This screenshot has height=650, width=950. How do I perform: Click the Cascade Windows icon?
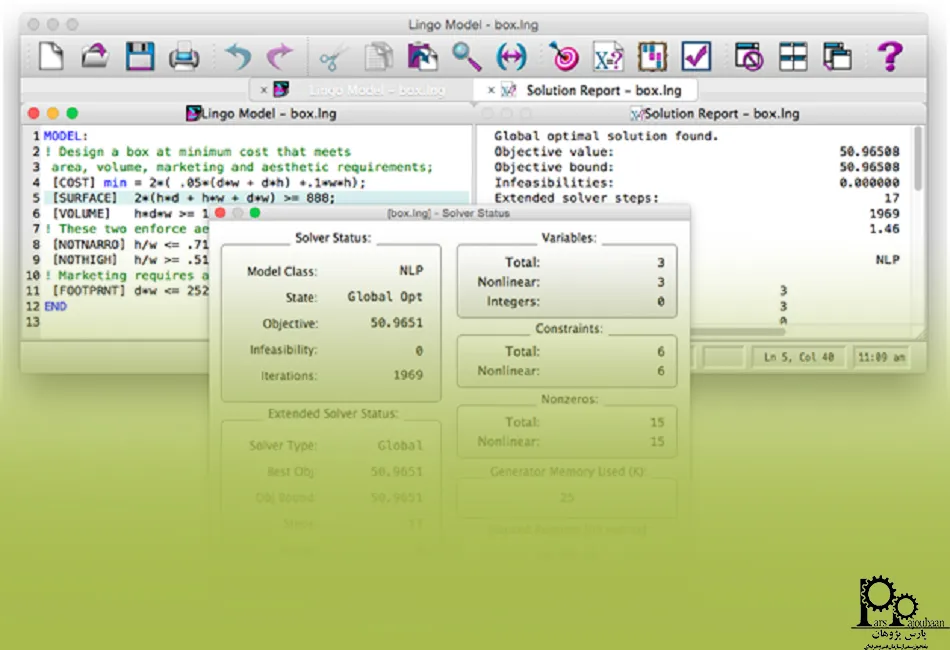click(837, 56)
